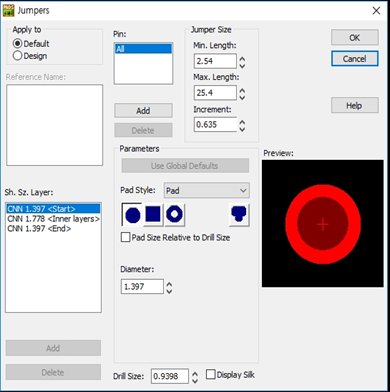
Task: Click the Max. Length input field
Action: (215, 93)
